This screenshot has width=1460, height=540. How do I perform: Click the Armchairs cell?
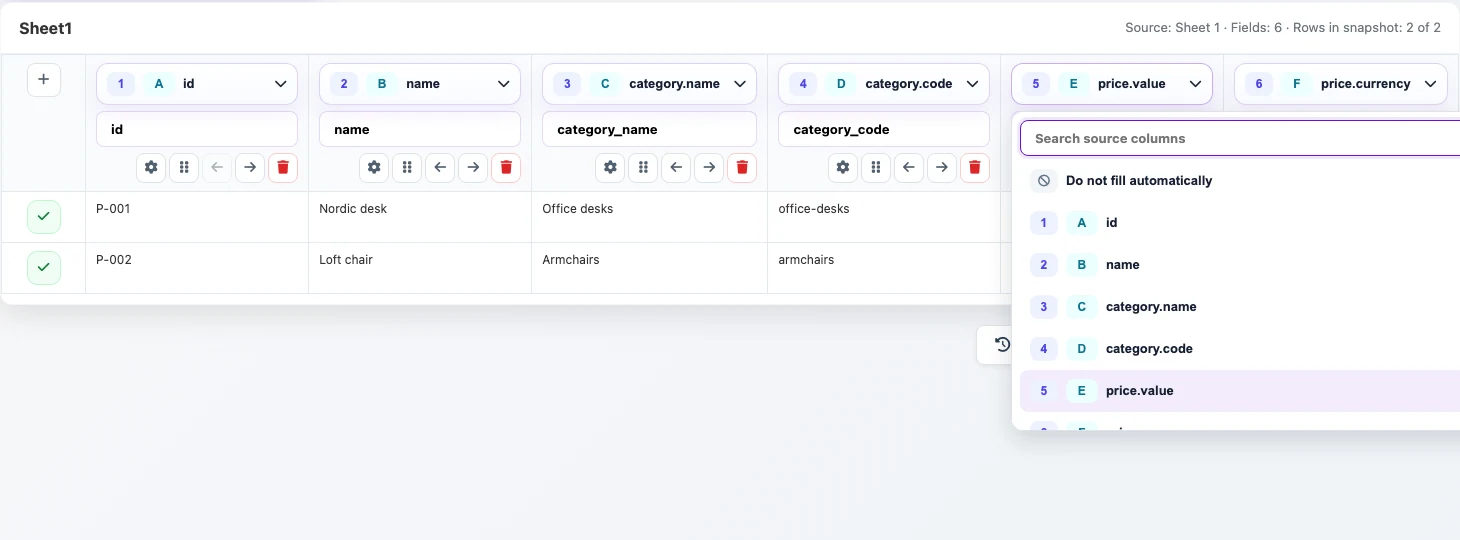[x=649, y=268]
